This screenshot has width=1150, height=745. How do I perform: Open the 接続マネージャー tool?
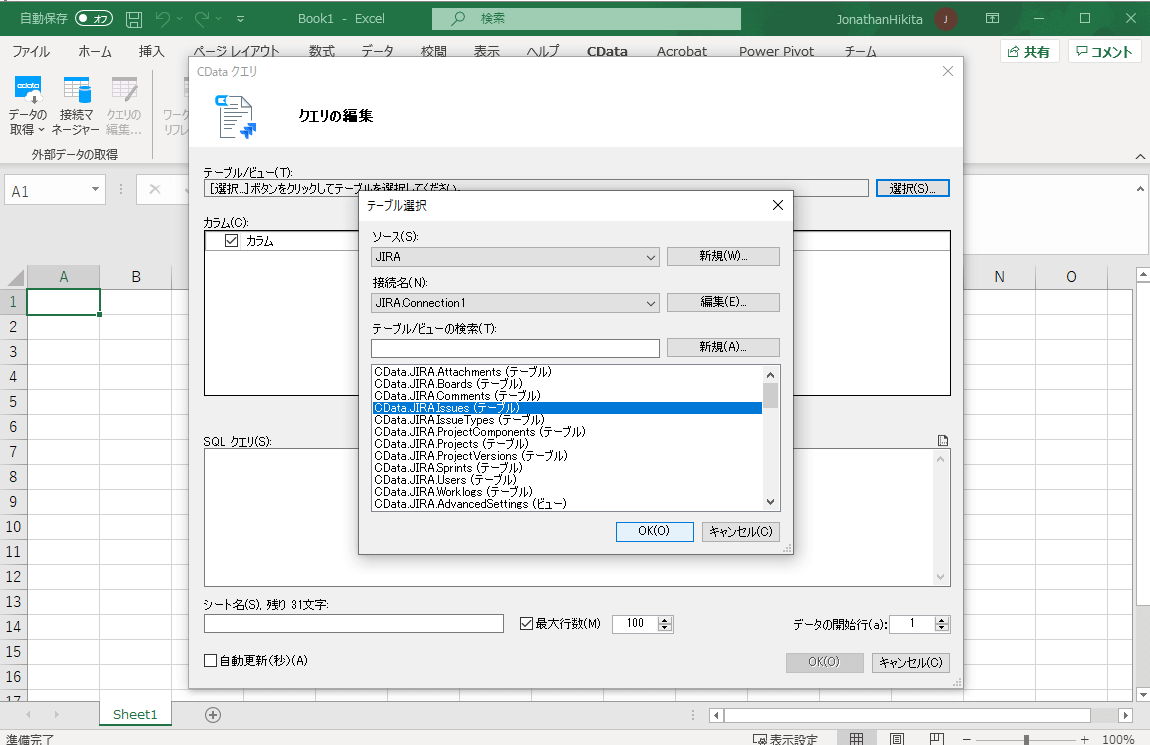(x=75, y=105)
